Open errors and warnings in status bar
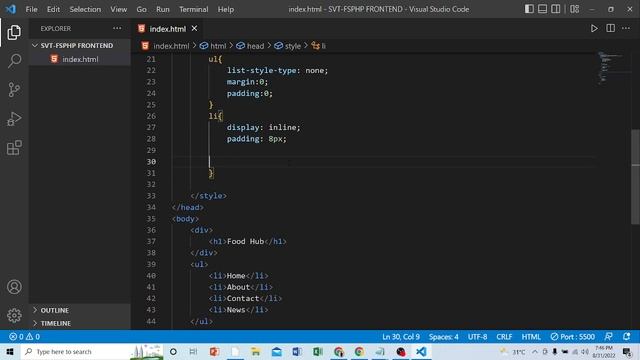 (x=24, y=337)
